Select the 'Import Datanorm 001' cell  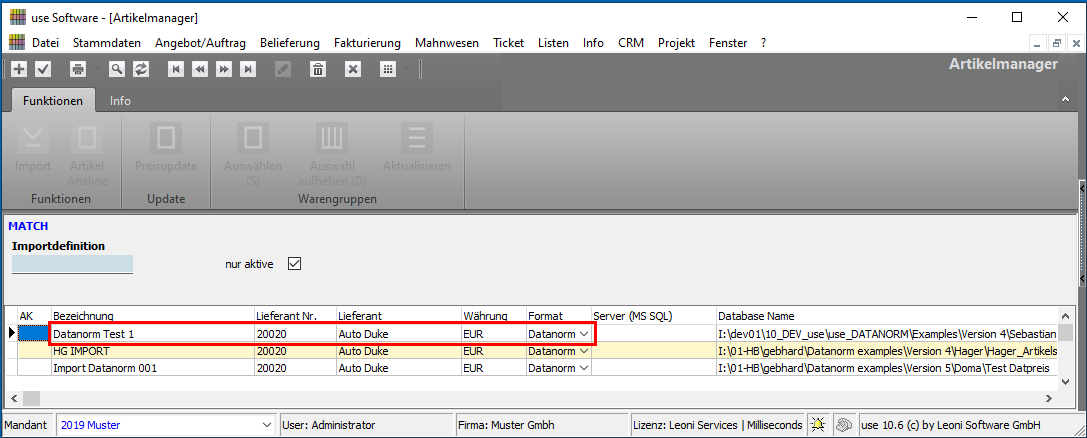point(152,368)
